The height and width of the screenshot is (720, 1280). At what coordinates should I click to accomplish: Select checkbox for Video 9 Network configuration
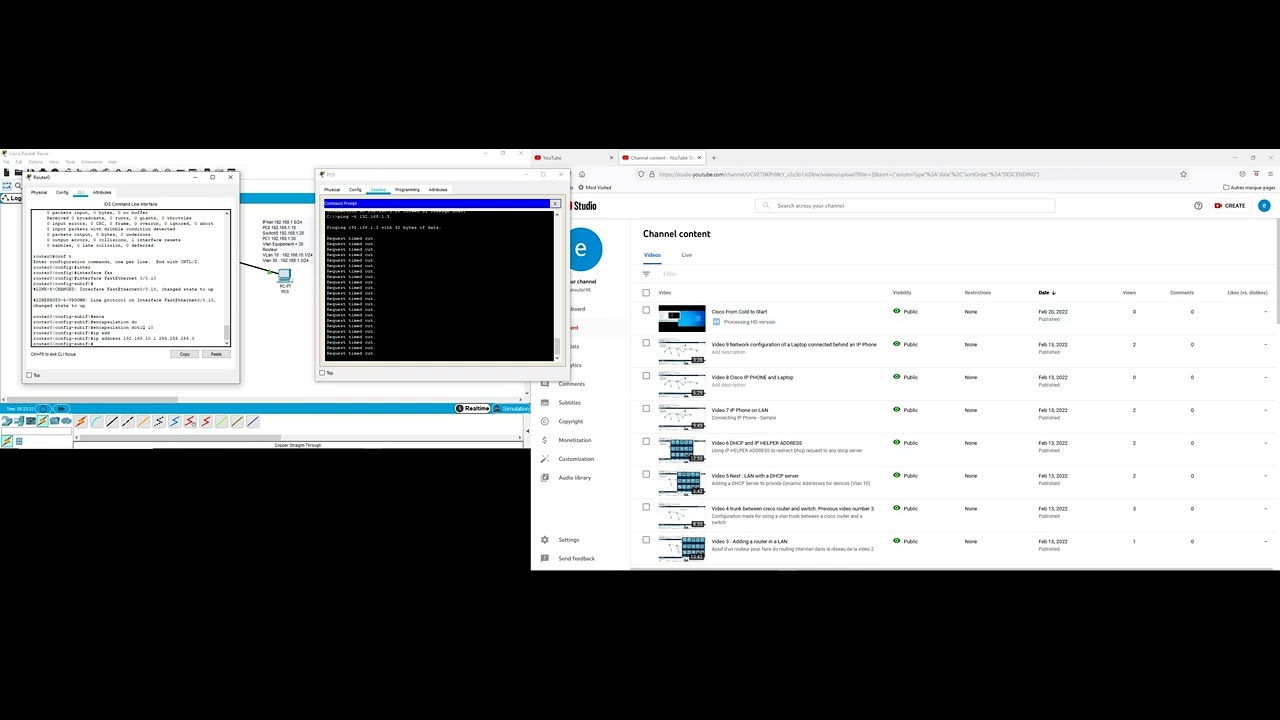(x=646, y=343)
